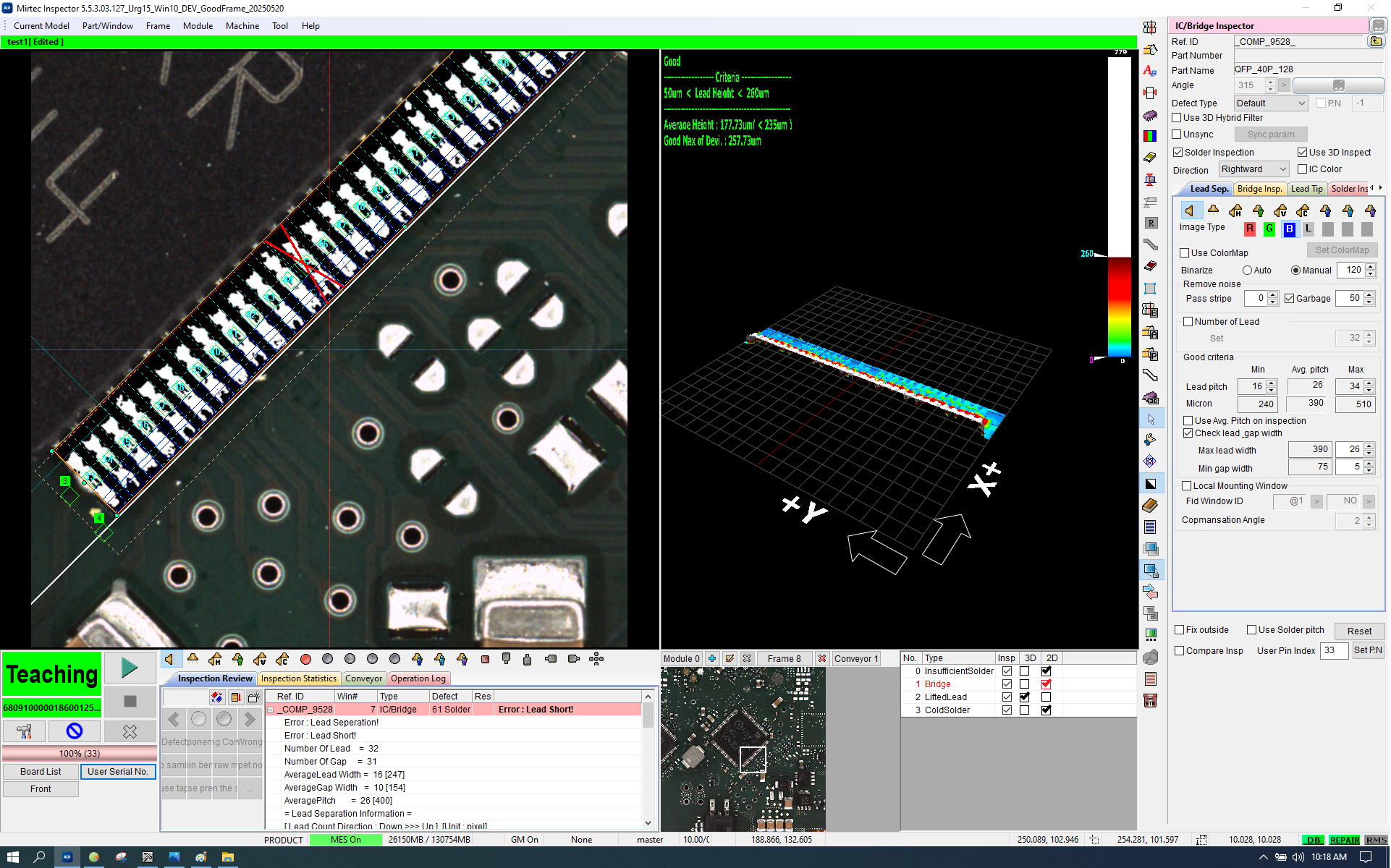The width and height of the screenshot is (1391, 868).
Task: Select the blue B image type swatch
Action: pyautogui.click(x=1290, y=229)
